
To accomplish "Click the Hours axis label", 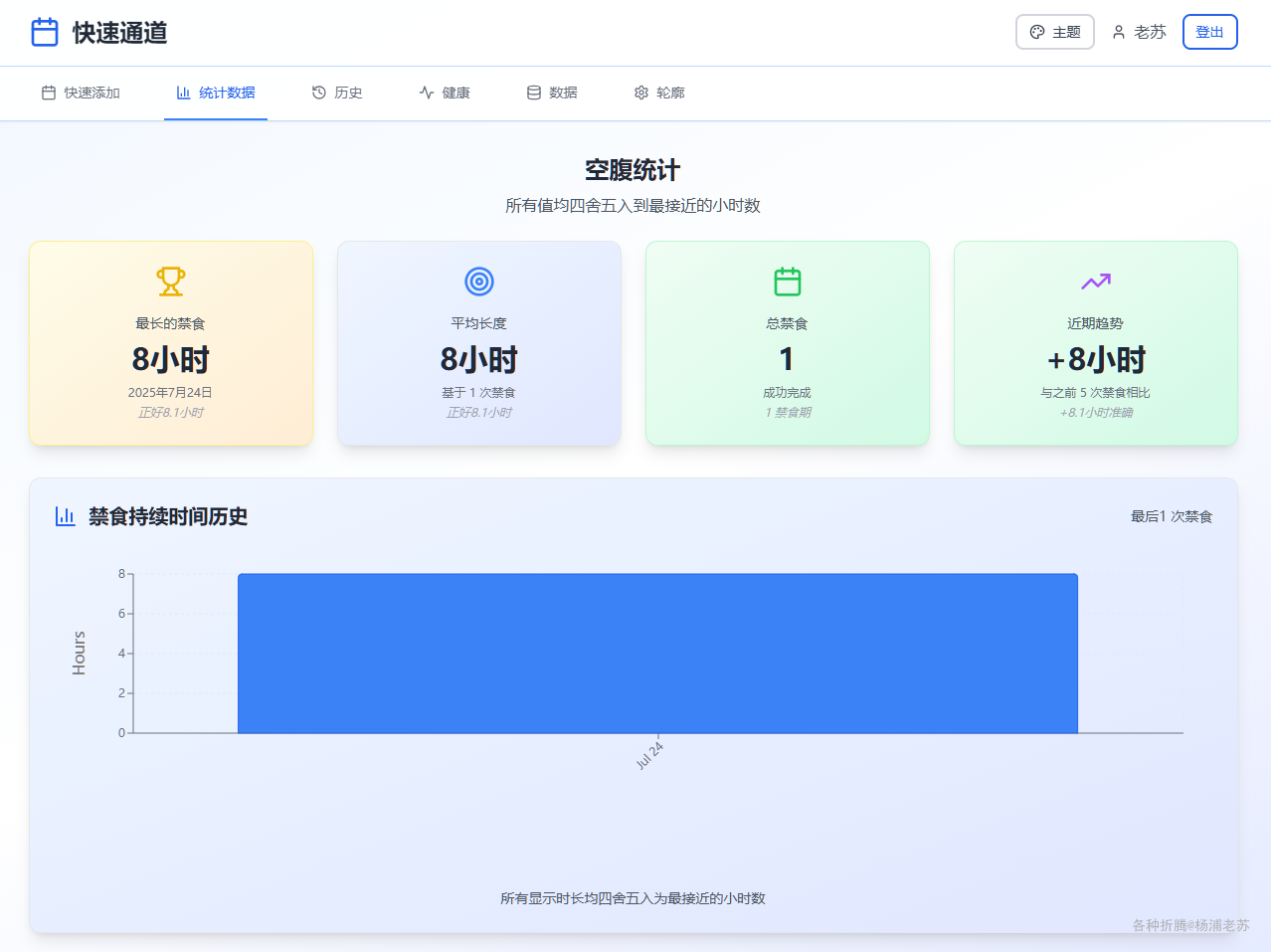I will point(79,654).
